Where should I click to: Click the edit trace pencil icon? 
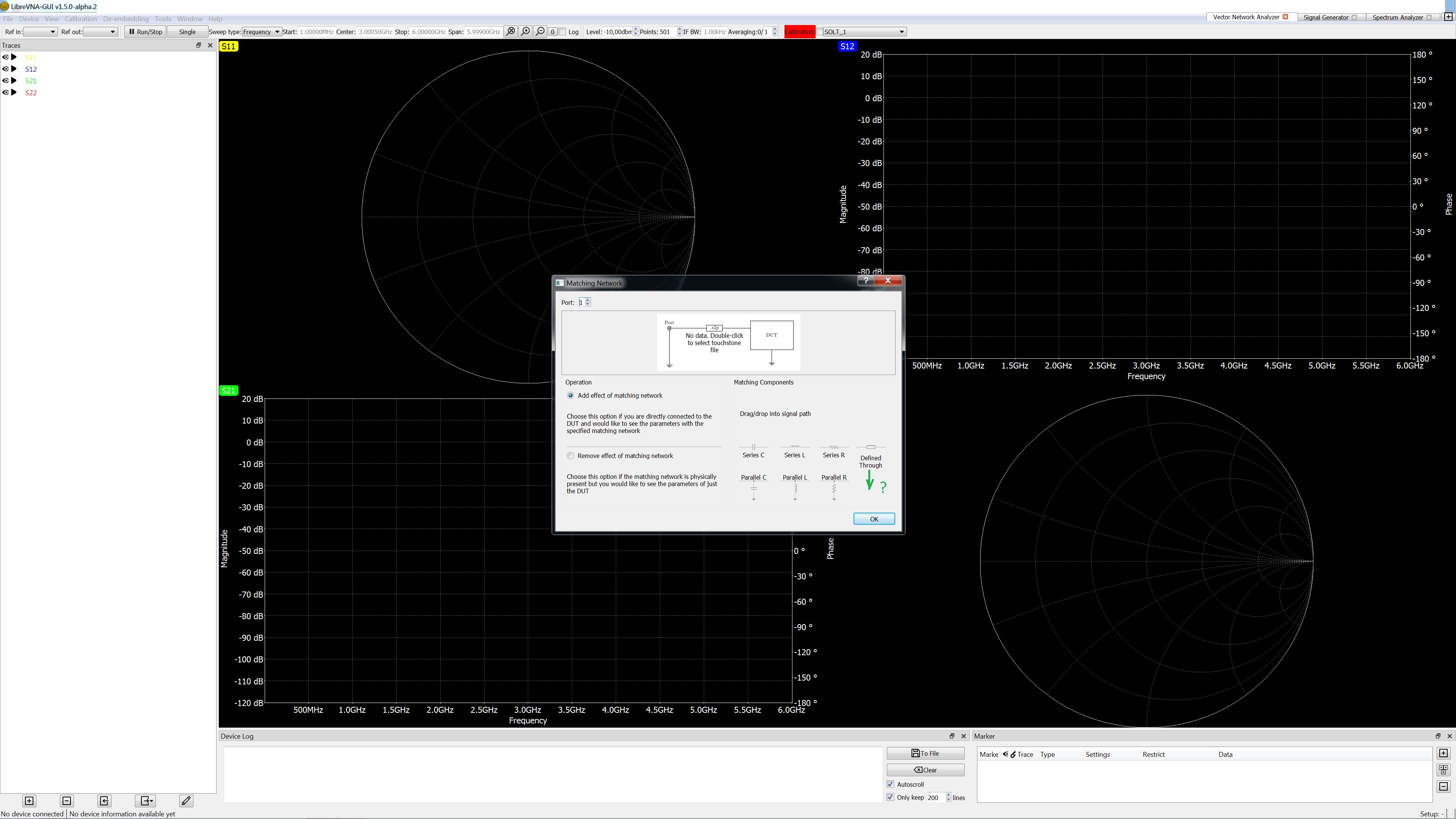(186, 800)
